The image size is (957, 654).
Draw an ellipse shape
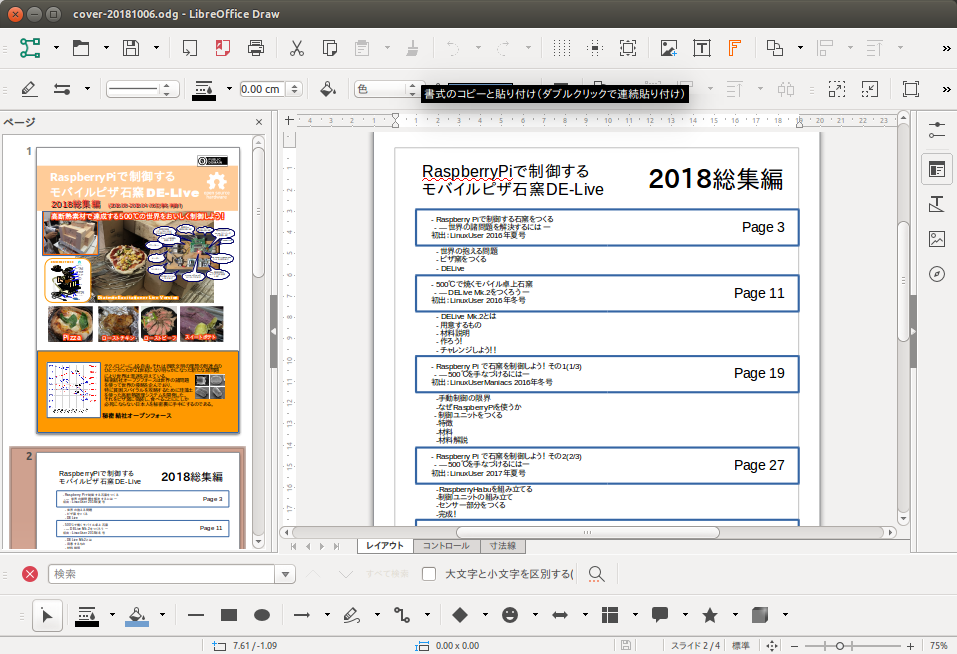pyautogui.click(x=262, y=615)
